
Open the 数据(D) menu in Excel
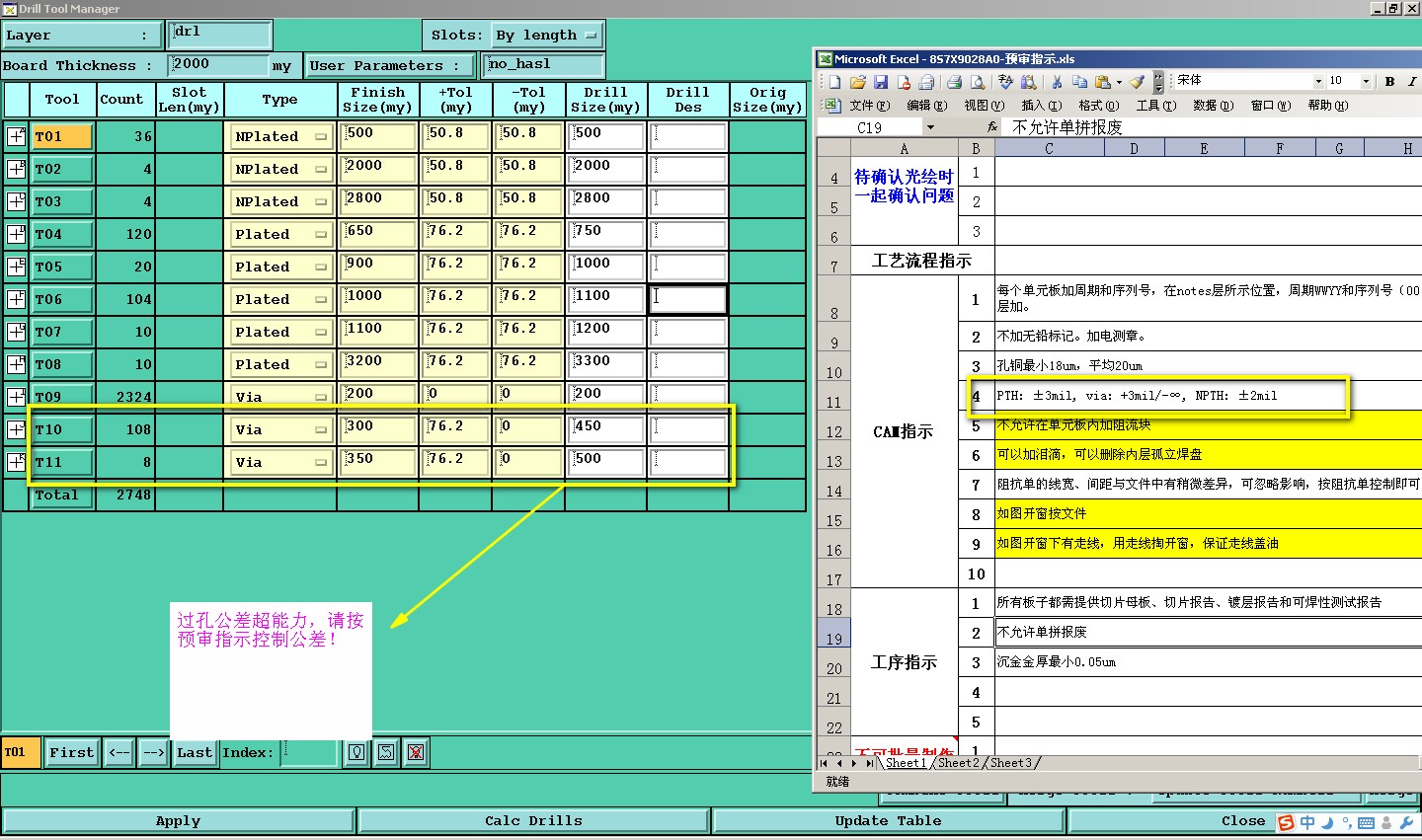[1213, 105]
